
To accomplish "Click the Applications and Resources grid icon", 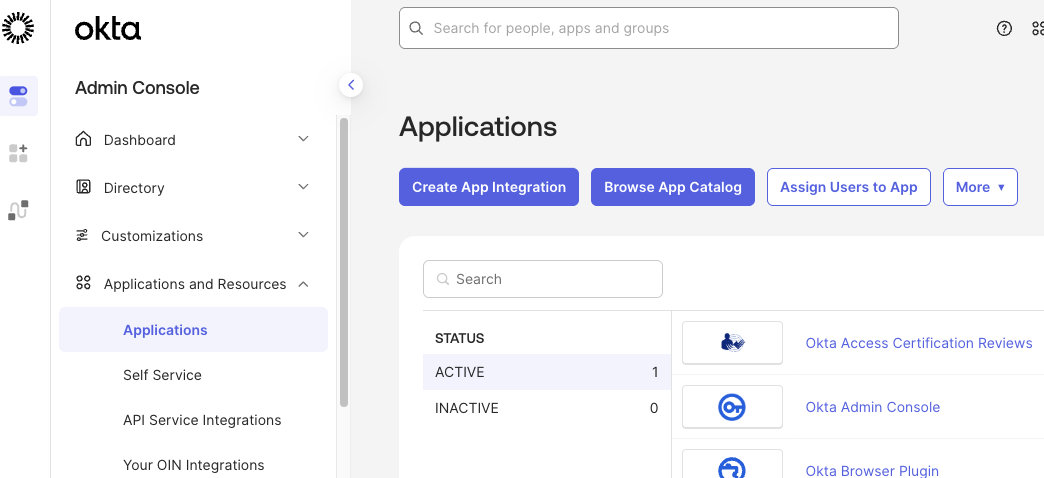I will (83, 283).
